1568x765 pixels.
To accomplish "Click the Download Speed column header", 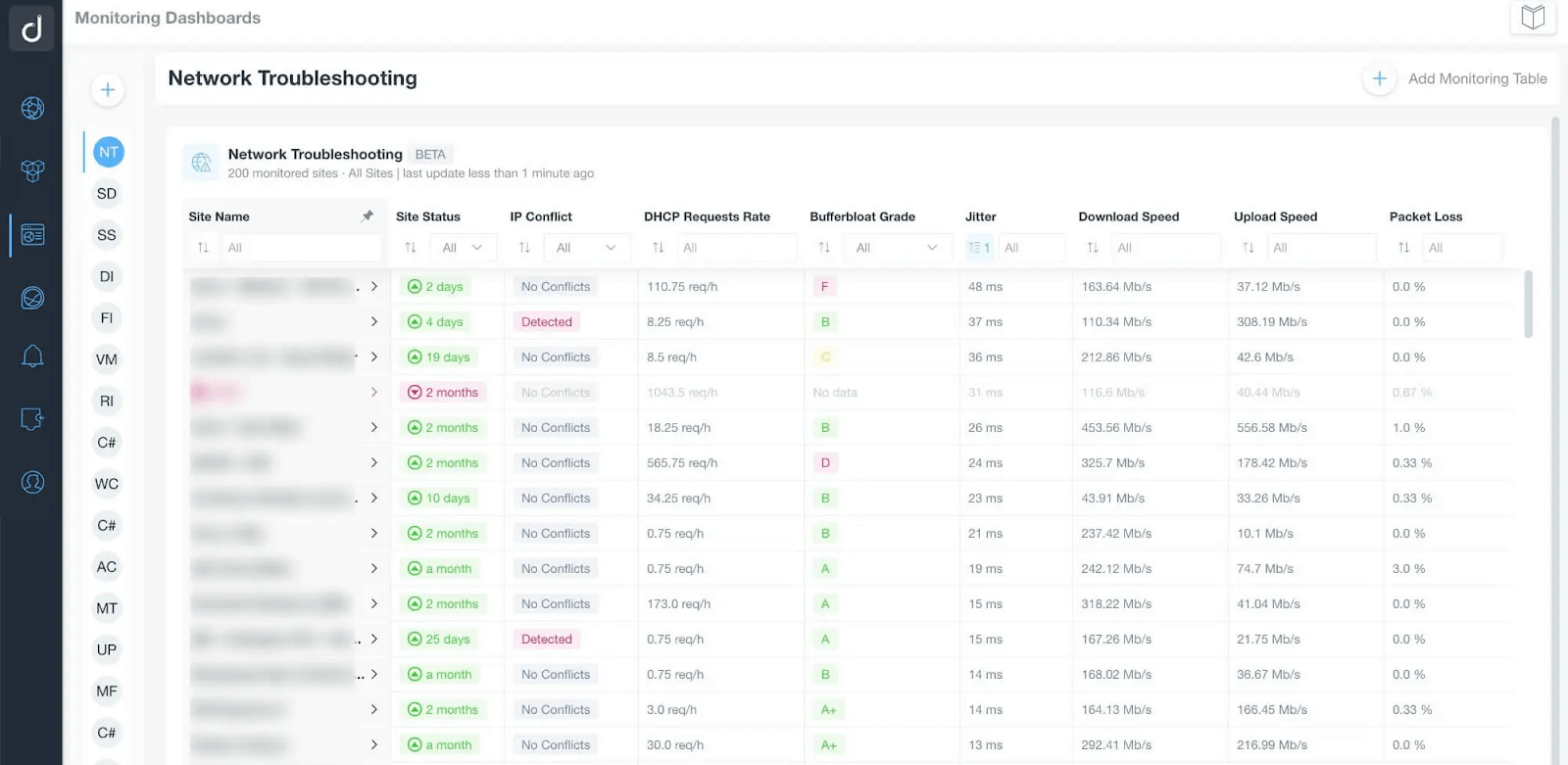I will [x=1128, y=216].
